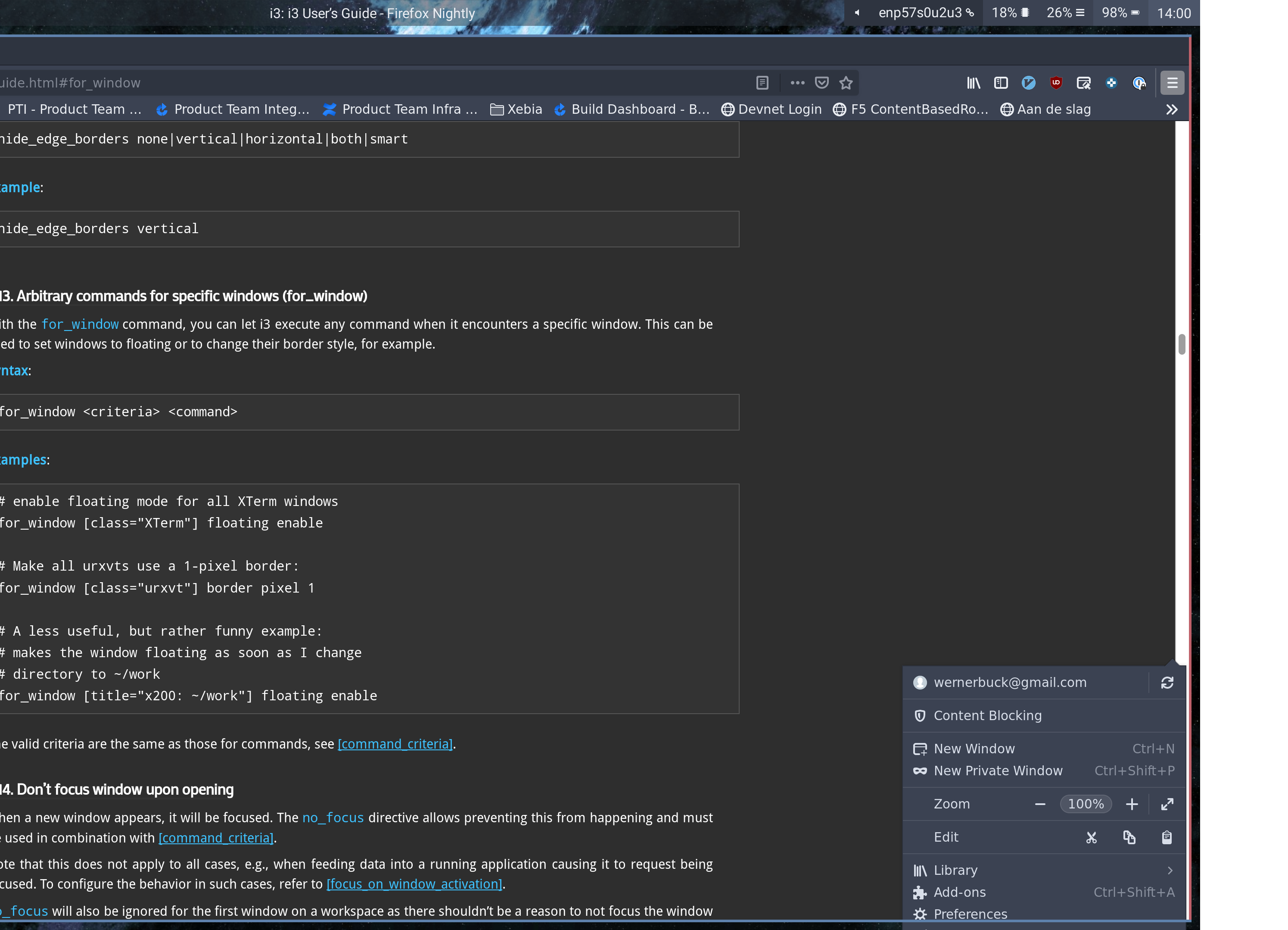The width and height of the screenshot is (1288, 930).
Task: Open the Product Team Integ... bookmark
Action: coord(233,109)
